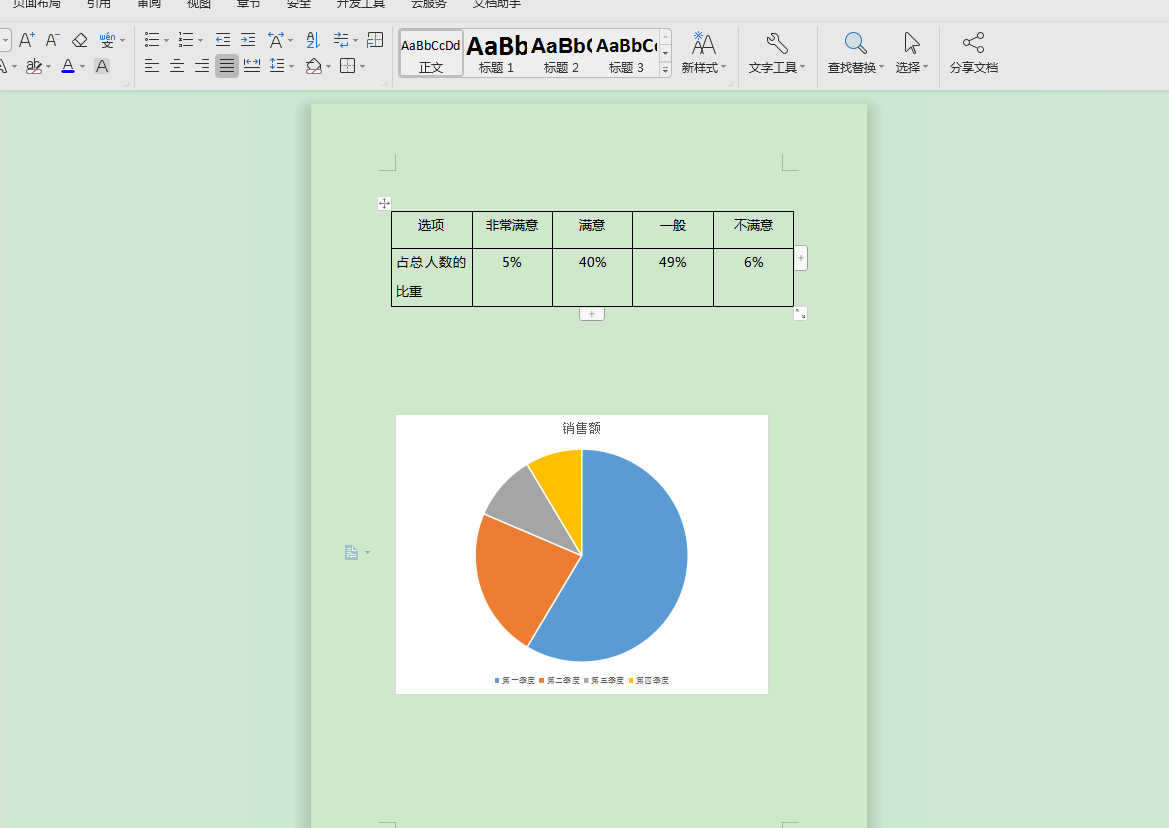Click the add column plus button beside the table
The image size is (1169, 828).
click(x=801, y=258)
